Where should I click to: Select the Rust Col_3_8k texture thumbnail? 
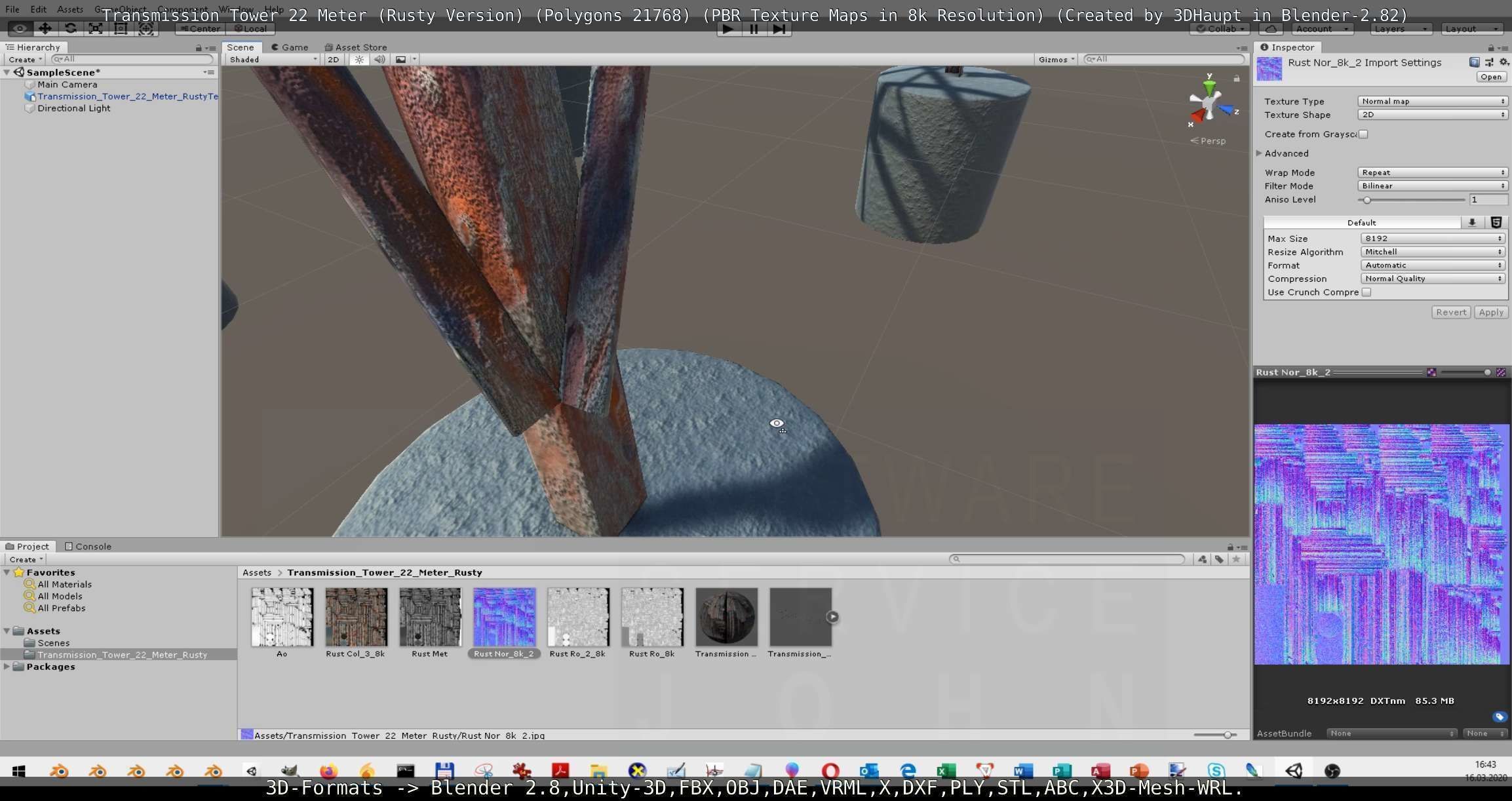[x=356, y=617]
